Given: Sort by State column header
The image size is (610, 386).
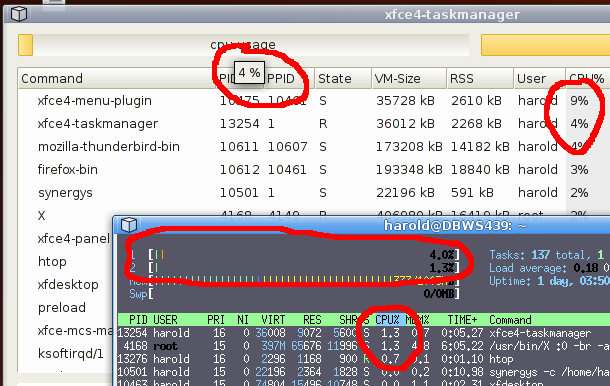Looking at the screenshot, I should pos(342,79).
